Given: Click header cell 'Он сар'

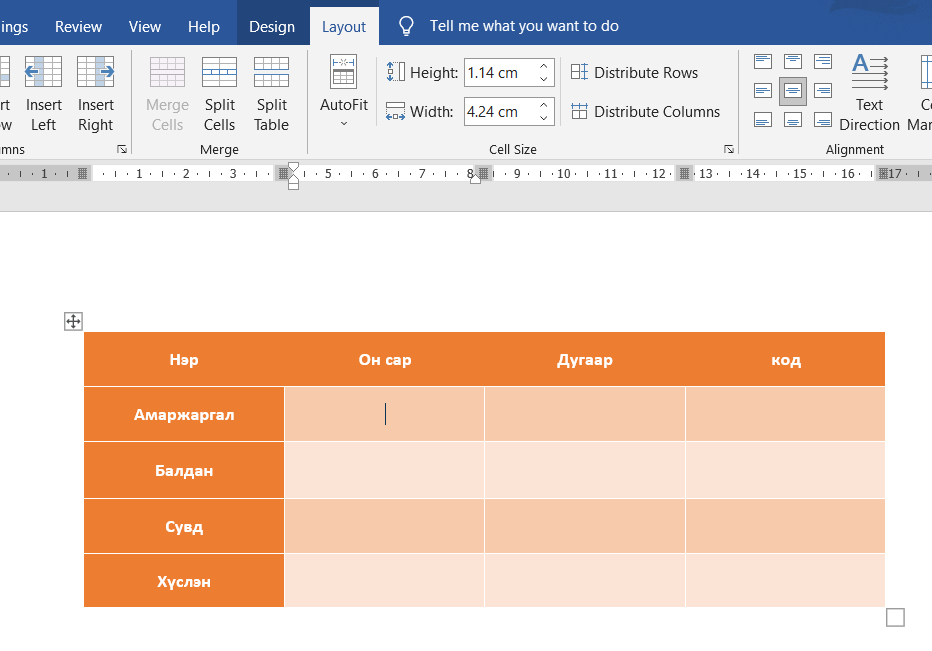Looking at the screenshot, I should [x=385, y=360].
